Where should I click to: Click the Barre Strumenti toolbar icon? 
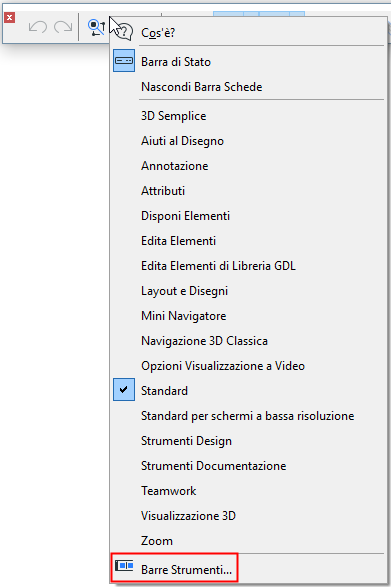(124, 566)
